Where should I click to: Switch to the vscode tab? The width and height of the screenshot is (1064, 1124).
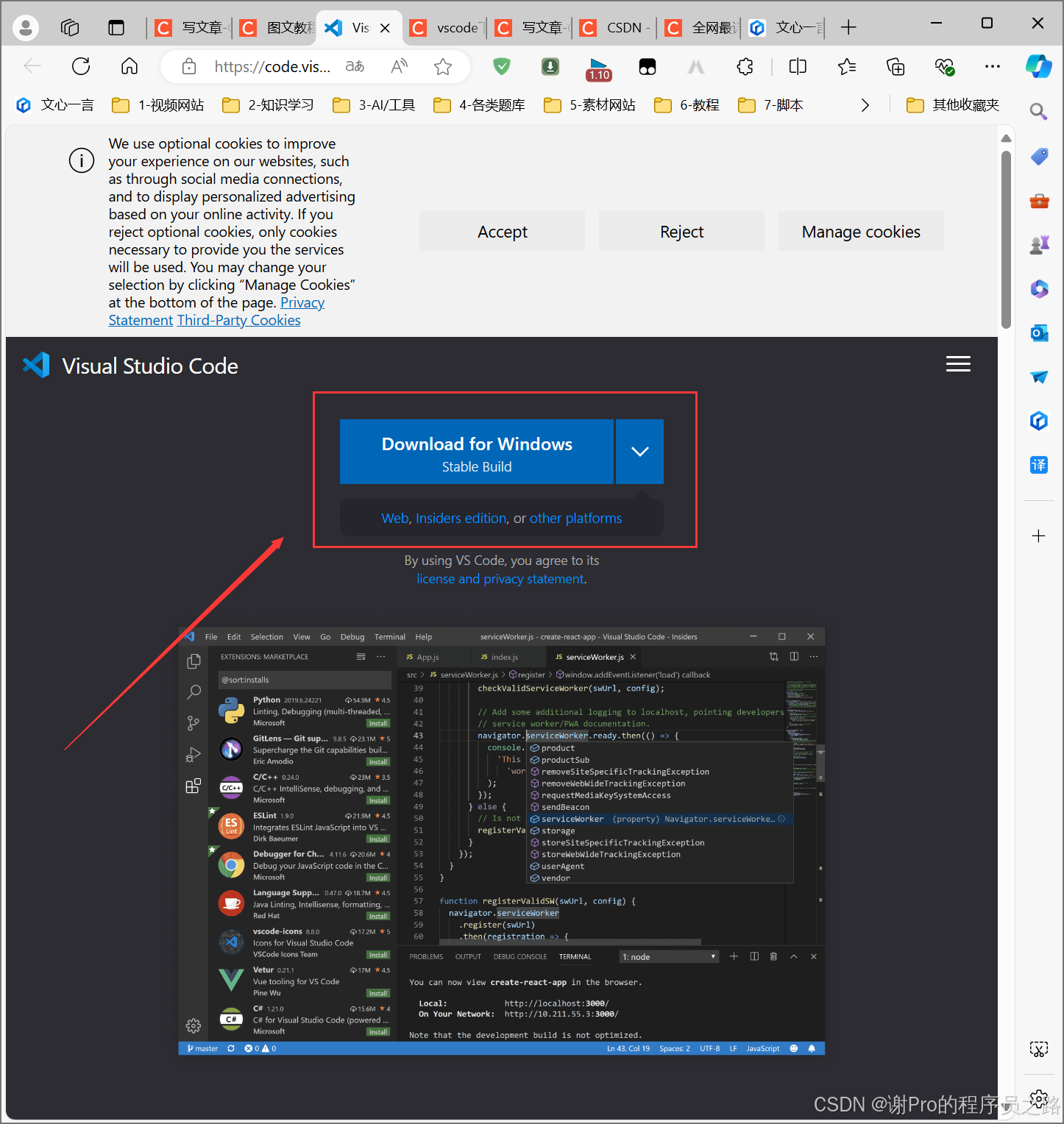pyautogui.click(x=446, y=28)
